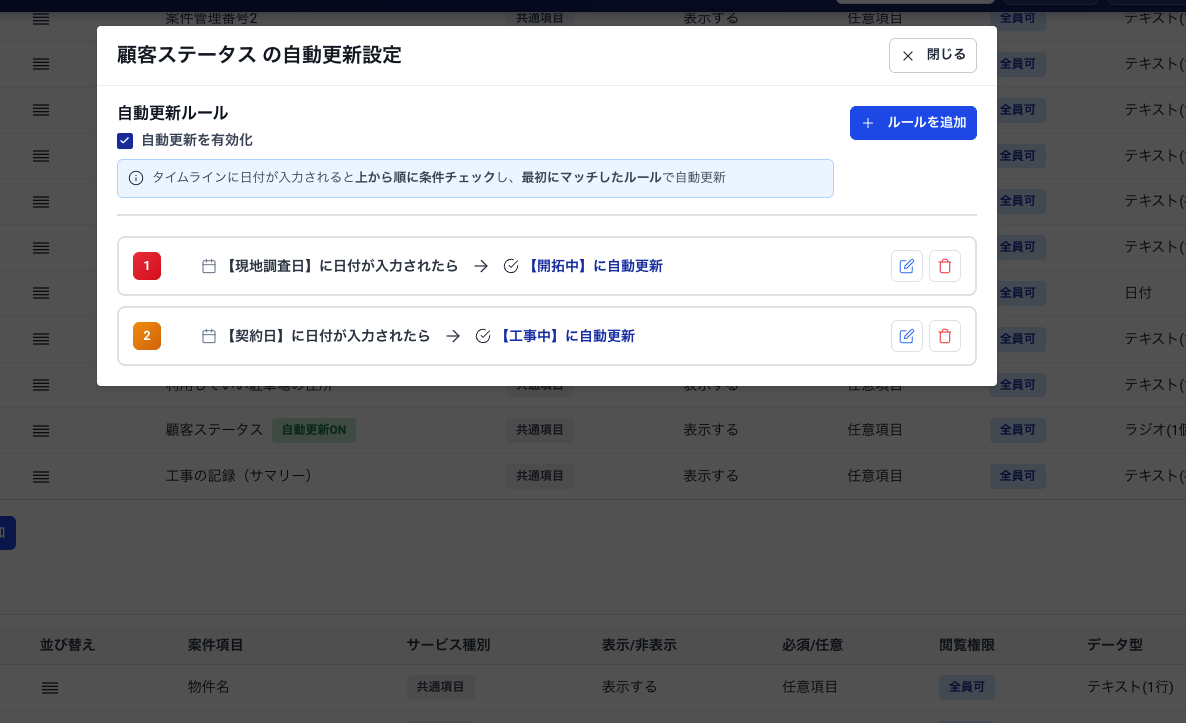The image size is (1186, 723).
Task: Uncheck 自動更新を有効化
Action: (x=125, y=141)
